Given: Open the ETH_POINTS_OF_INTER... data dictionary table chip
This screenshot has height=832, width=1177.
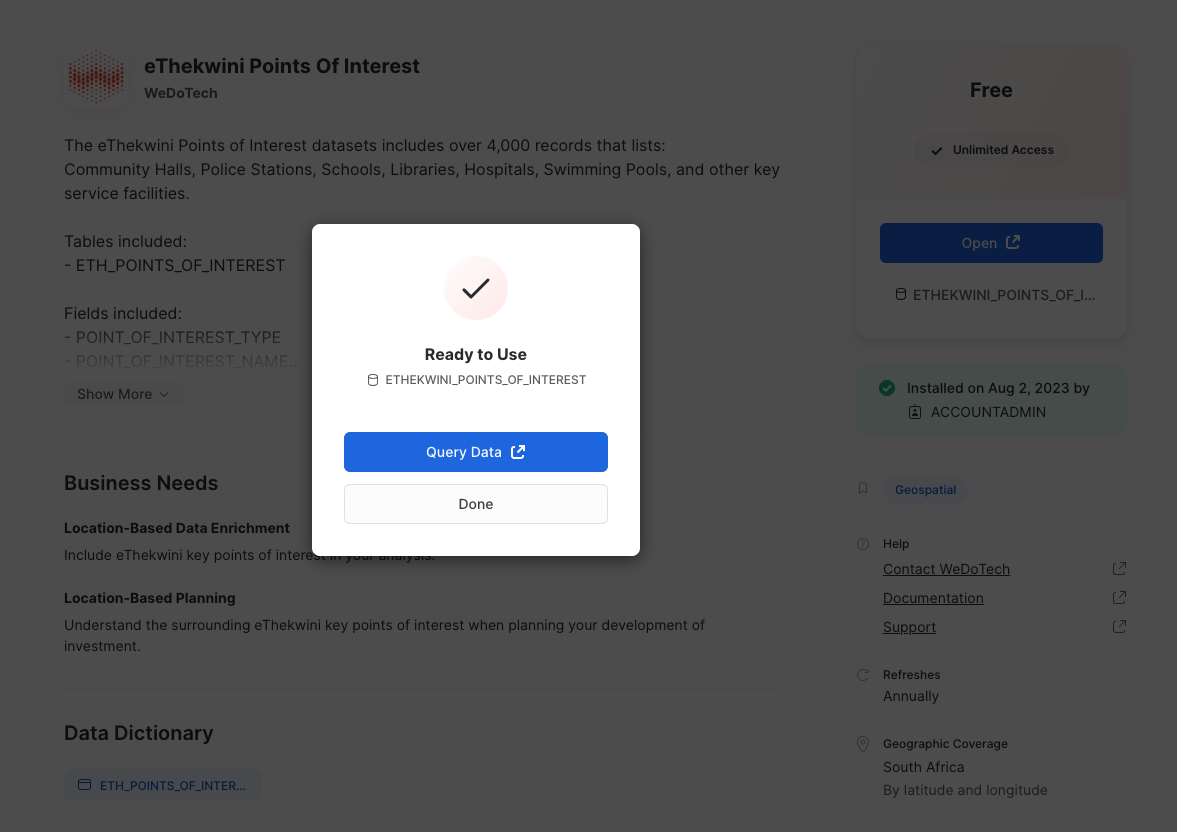Looking at the screenshot, I should 163,785.
